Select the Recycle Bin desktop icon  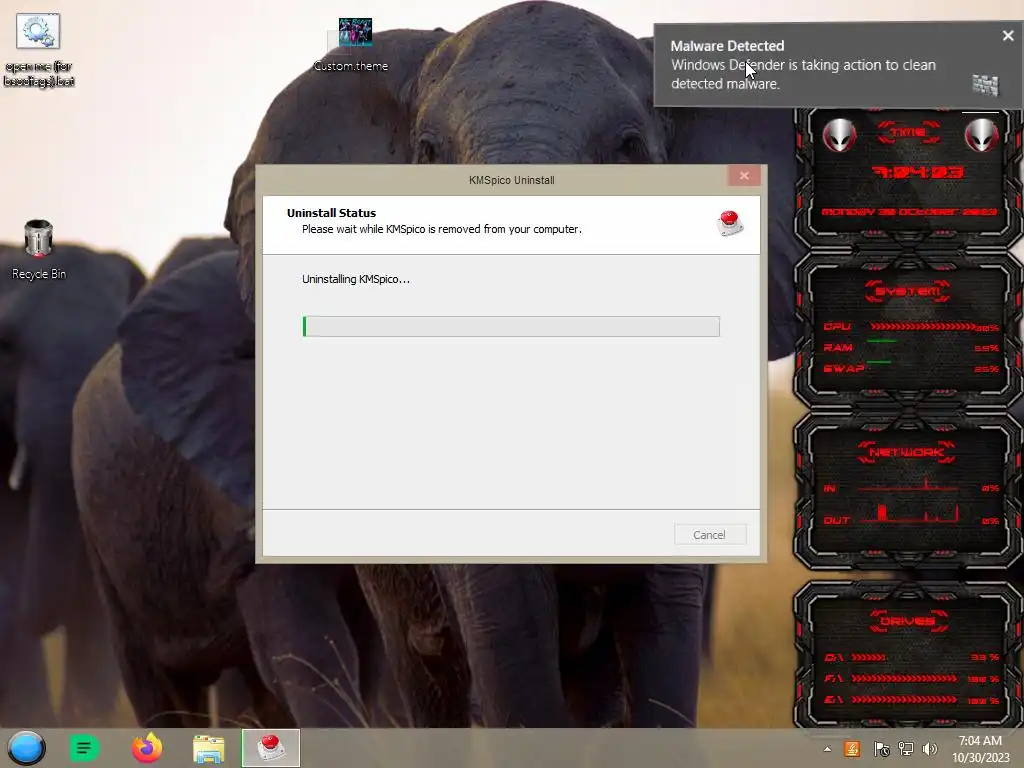39,249
